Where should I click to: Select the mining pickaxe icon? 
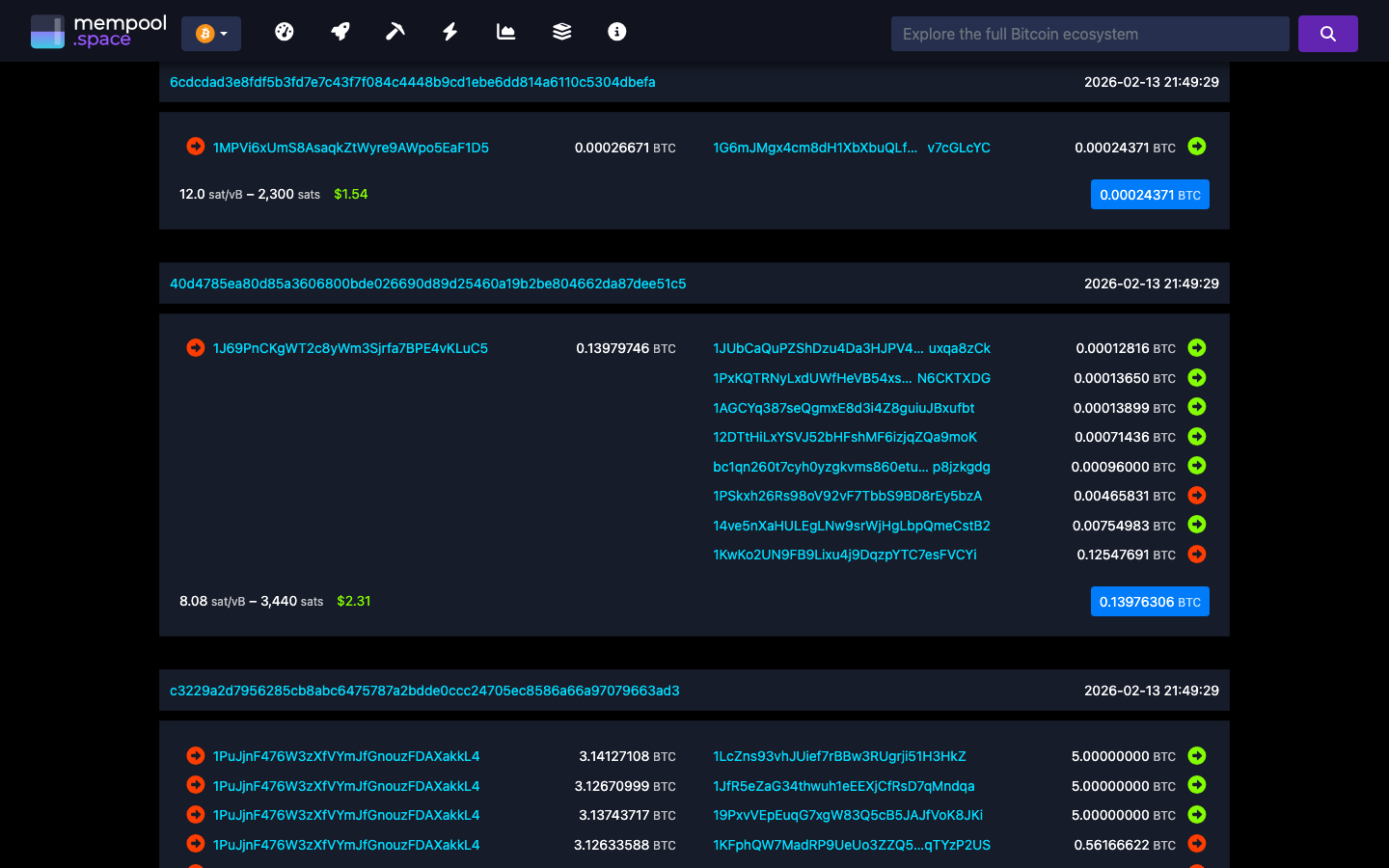pyautogui.click(x=395, y=32)
